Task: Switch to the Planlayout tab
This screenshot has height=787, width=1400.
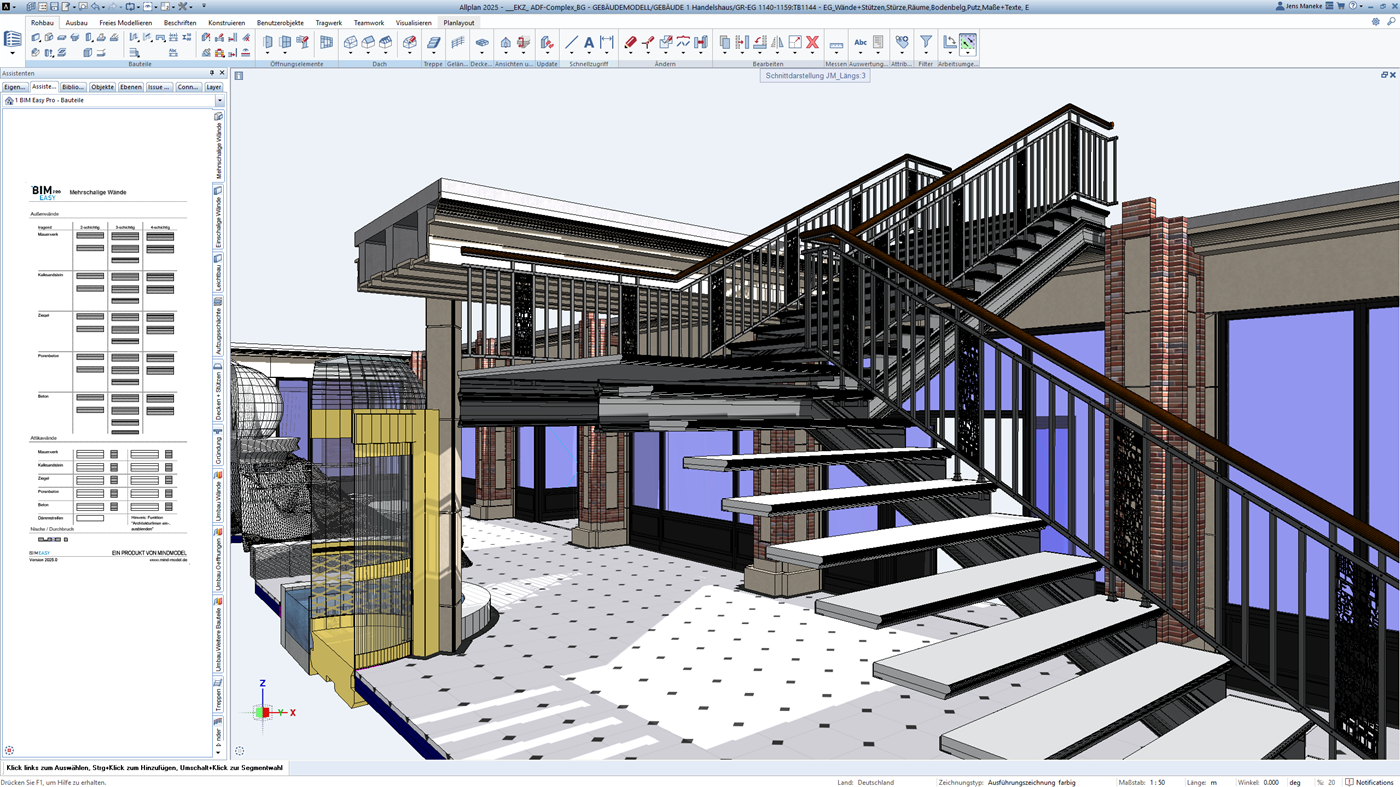Action: pos(459,22)
